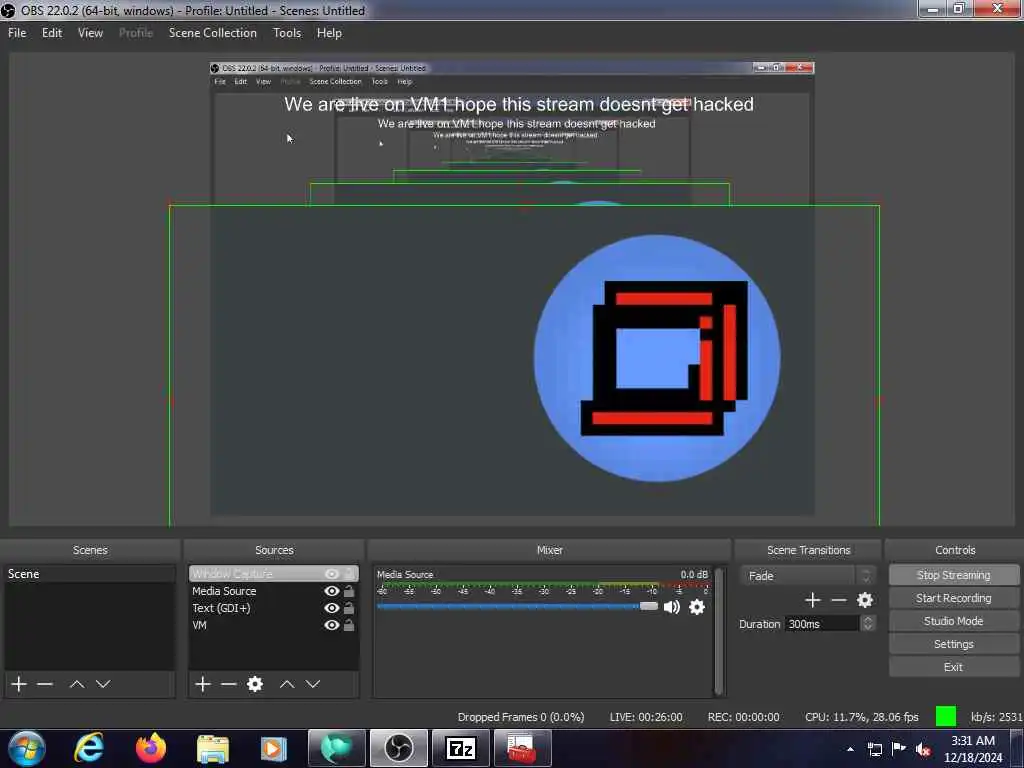Open the File menu
The width and height of the screenshot is (1024, 768).
[17, 33]
